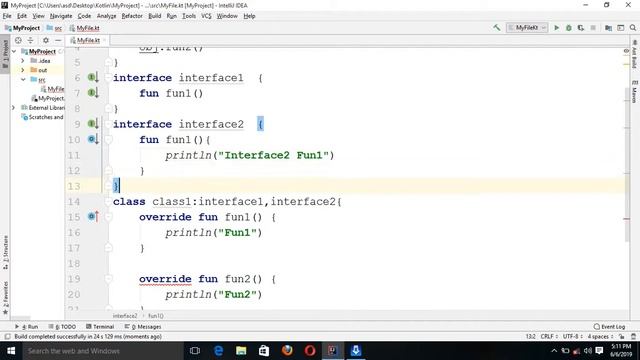Open Windows Store from taskbar
This screenshot has height=360, width=640.
point(264,351)
